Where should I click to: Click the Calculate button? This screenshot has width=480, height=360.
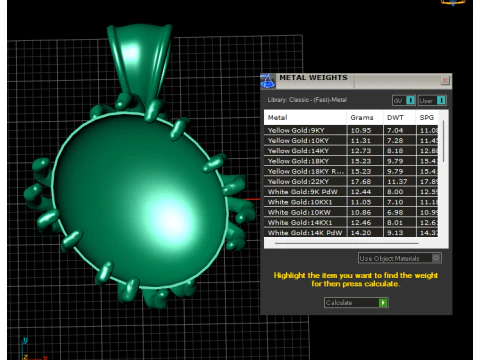(356, 303)
